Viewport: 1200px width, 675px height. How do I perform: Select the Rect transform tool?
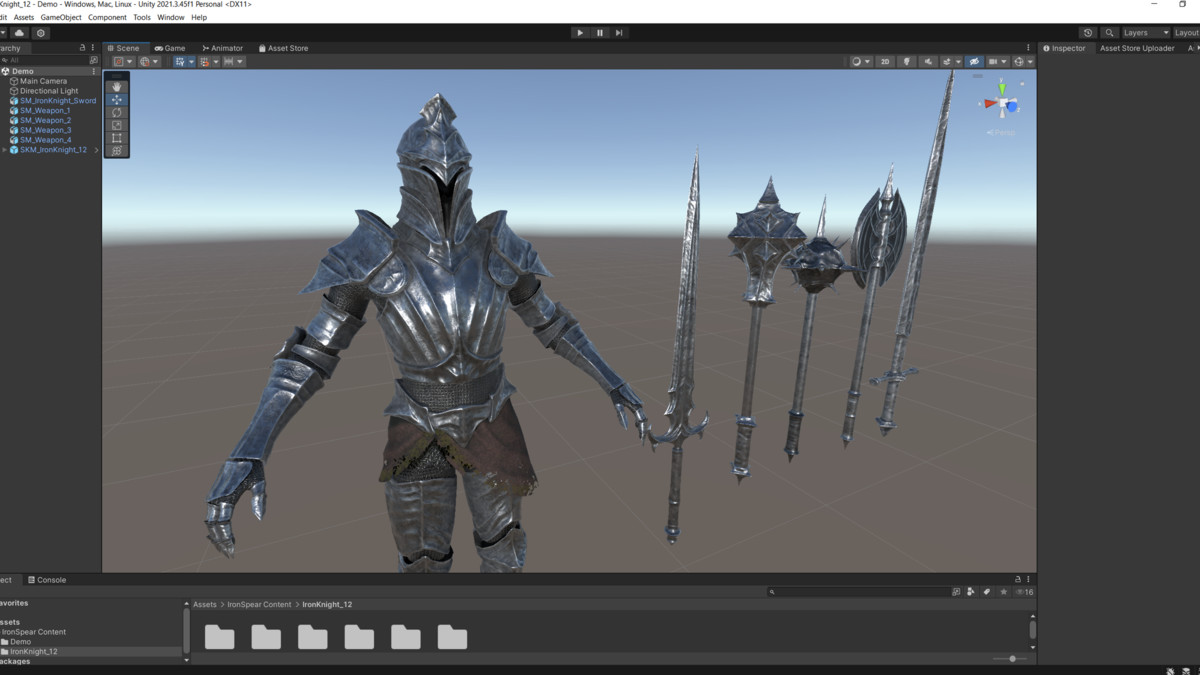click(117, 138)
